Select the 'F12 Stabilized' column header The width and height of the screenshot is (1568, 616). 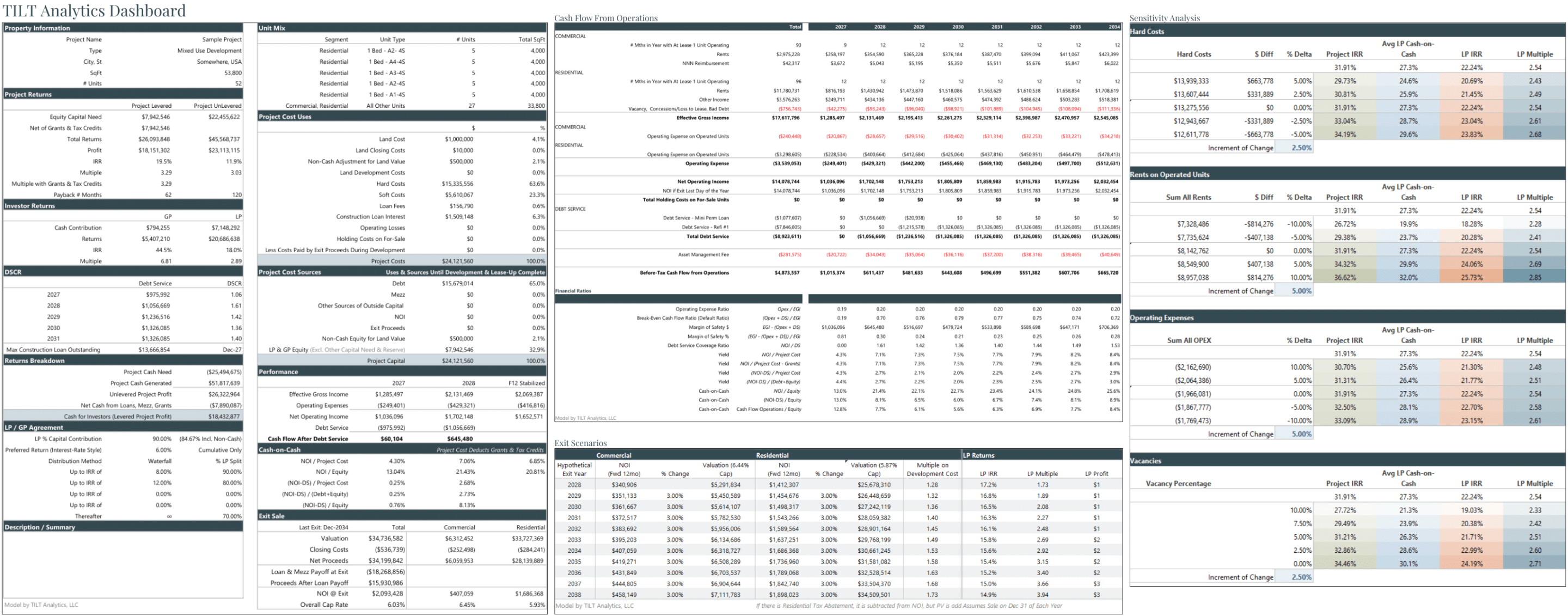click(526, 383)
